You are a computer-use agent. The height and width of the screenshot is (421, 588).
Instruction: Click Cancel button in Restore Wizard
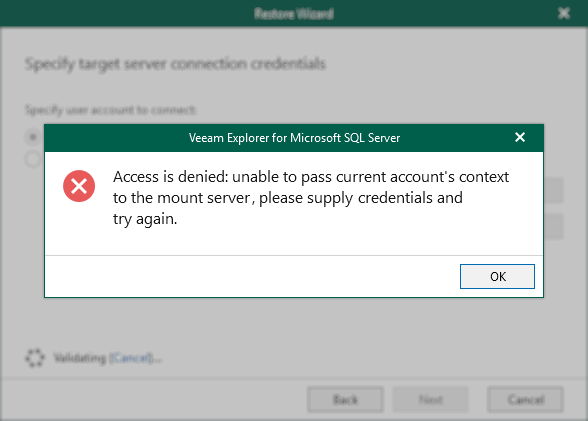[x=525, y=400]
